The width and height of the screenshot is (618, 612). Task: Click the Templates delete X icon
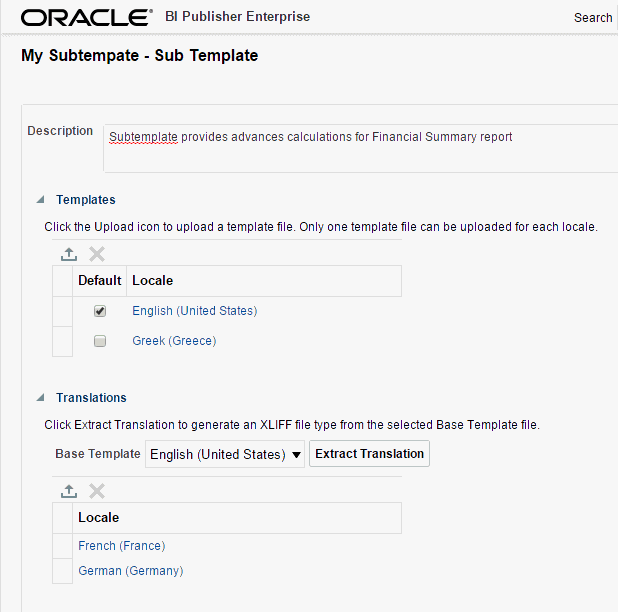[x=97, y=254]
